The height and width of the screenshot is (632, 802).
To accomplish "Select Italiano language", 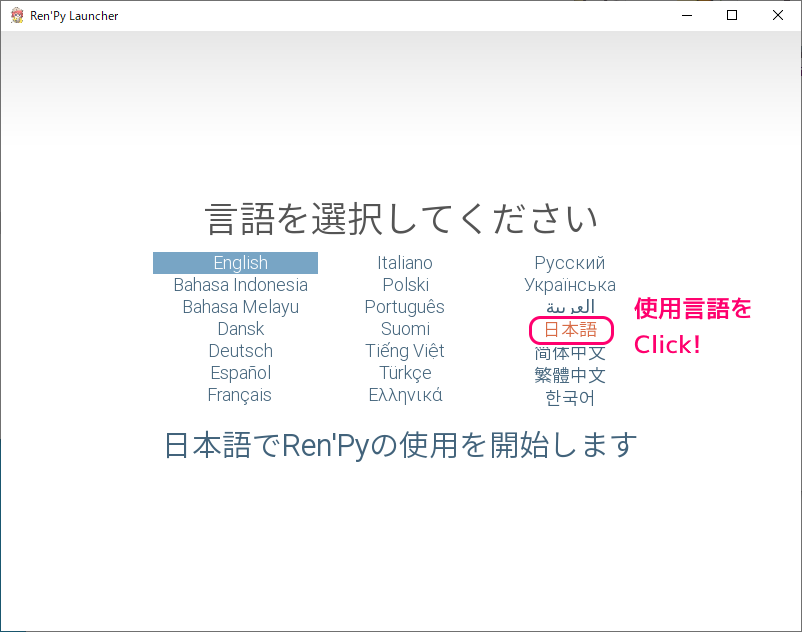I will coord(405,263).
